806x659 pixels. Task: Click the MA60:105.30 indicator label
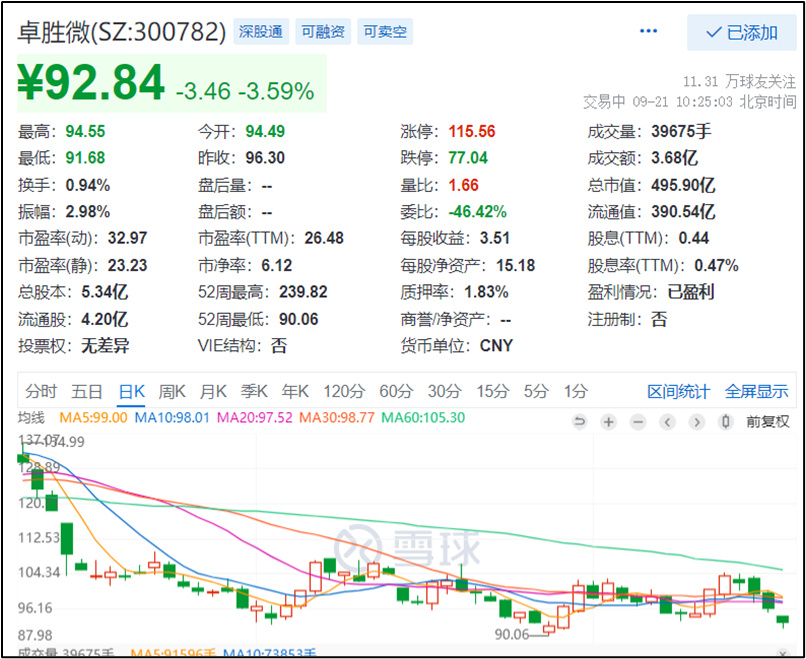point(423,417)
